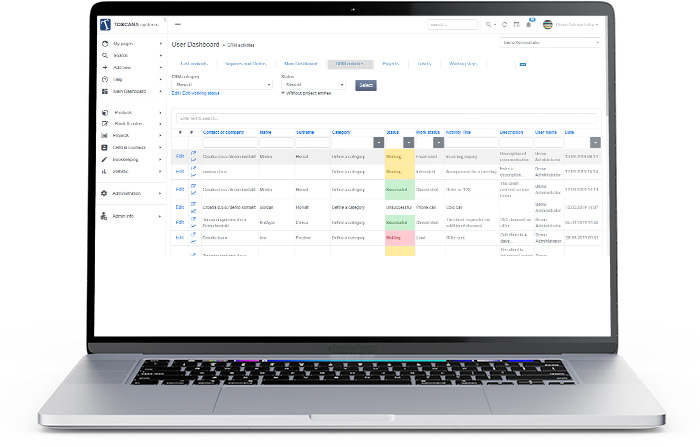Click the search magnifier icon in header
The image size is (700, 447).
tap(490, 24)
